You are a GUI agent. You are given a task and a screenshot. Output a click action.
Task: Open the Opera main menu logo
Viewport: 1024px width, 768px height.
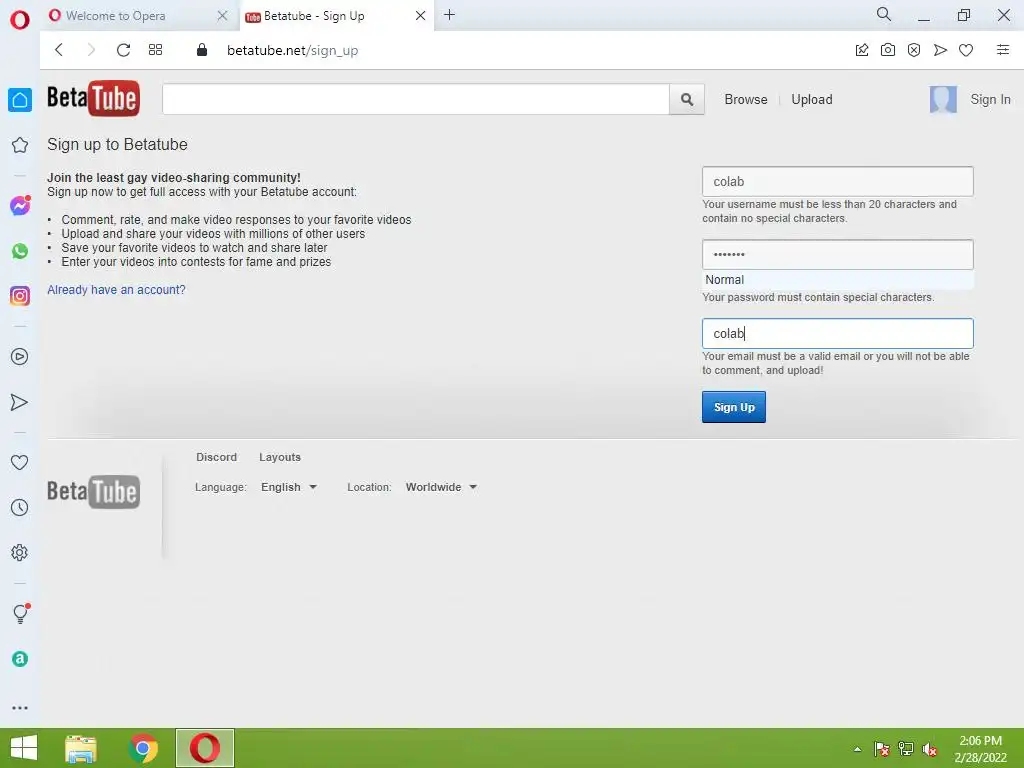(20, 20)
